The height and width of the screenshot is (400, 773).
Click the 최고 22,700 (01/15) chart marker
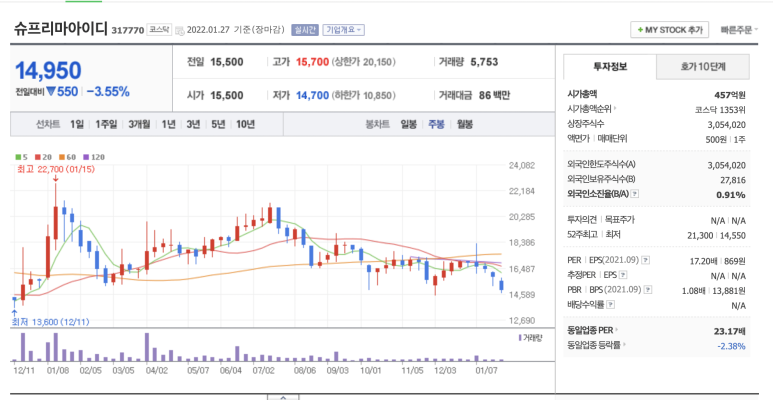[56, 169]
